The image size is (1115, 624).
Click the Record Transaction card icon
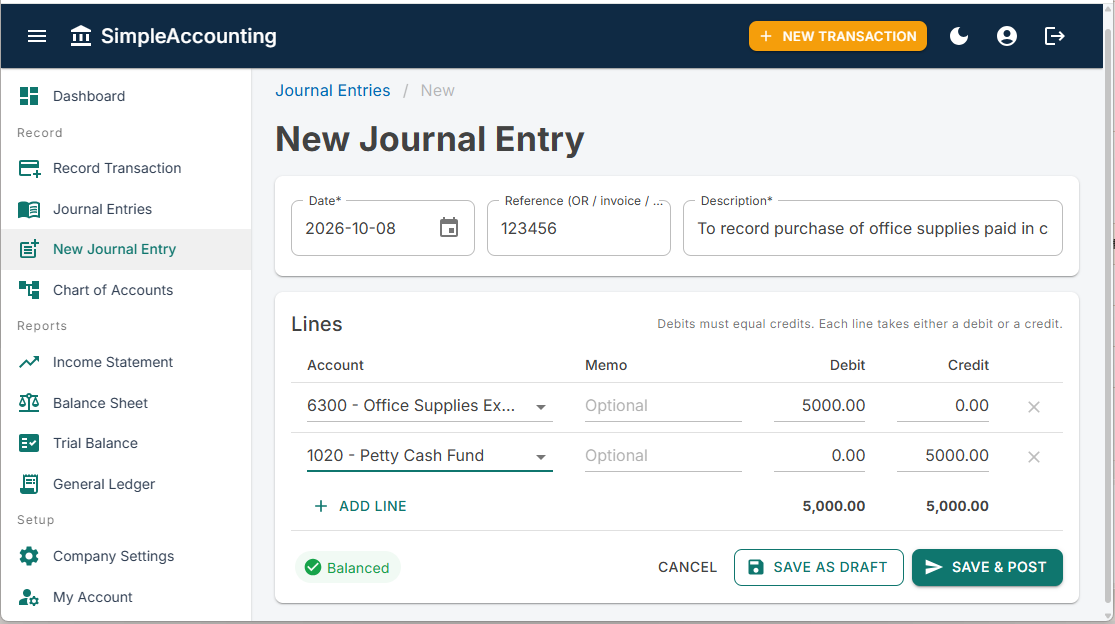(29, 168)
